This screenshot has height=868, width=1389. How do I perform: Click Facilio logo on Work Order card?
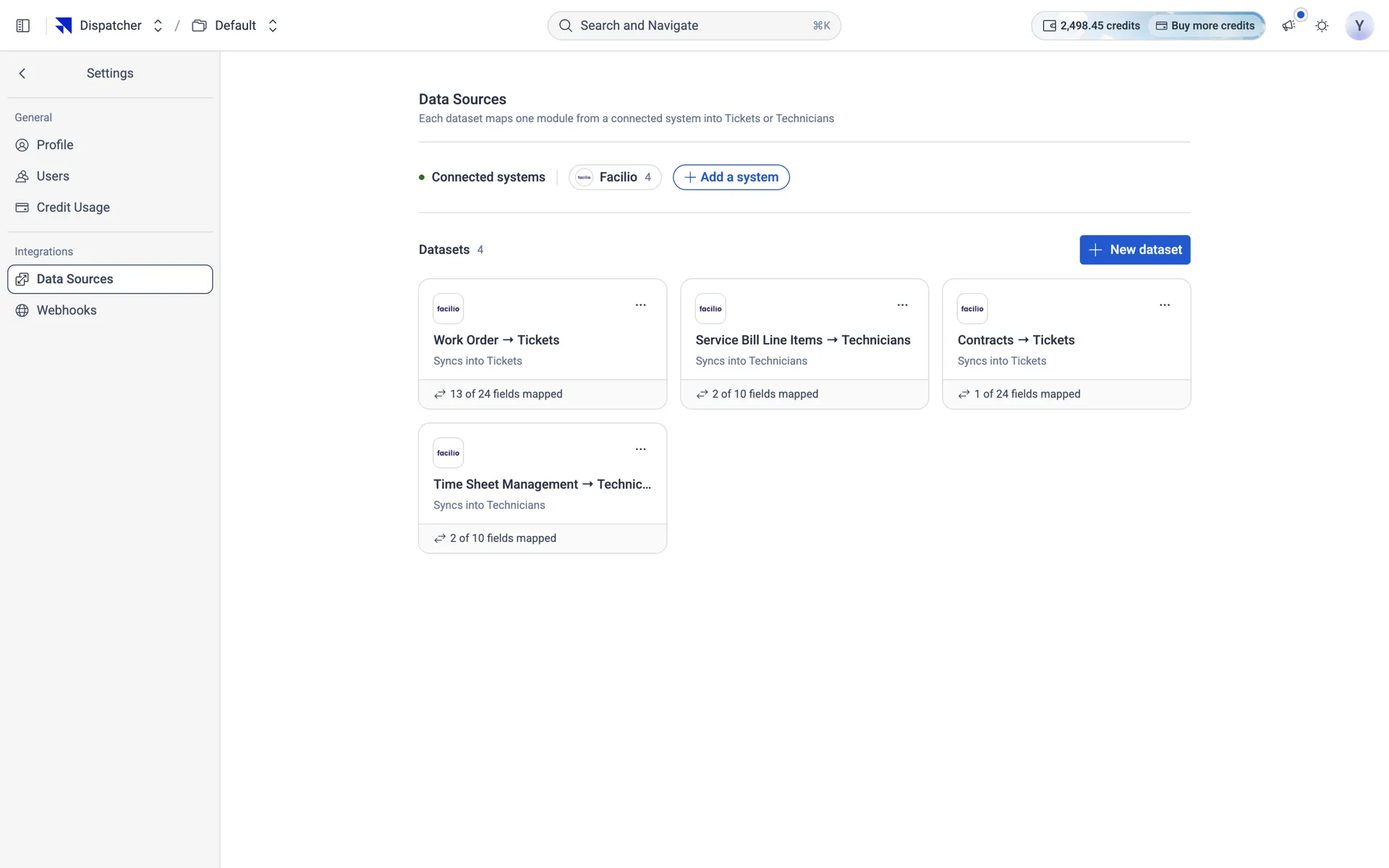(449, 309)
